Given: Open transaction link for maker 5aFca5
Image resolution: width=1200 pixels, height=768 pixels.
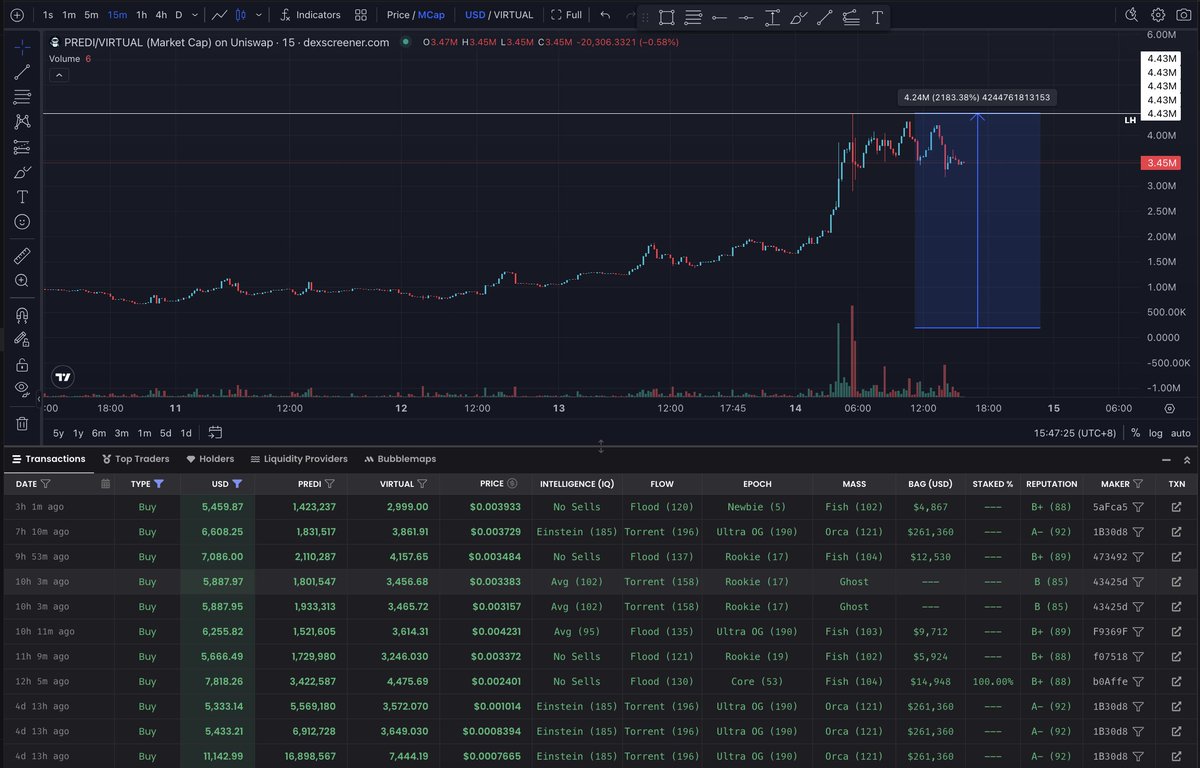Looking at the screenshot, I should [x=1176, y=507].
